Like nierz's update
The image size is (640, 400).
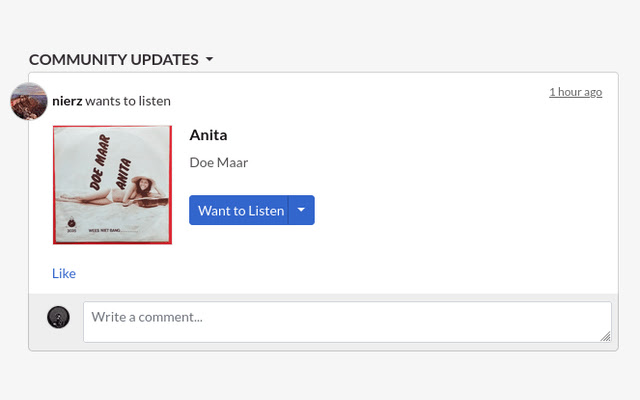(x=64, y=273)
